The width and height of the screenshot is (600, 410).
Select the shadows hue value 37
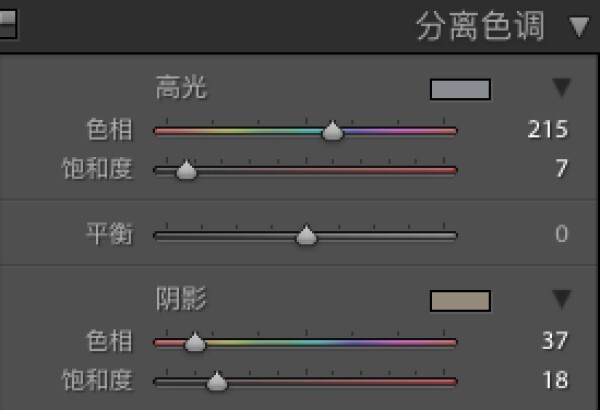coord(555,340)
